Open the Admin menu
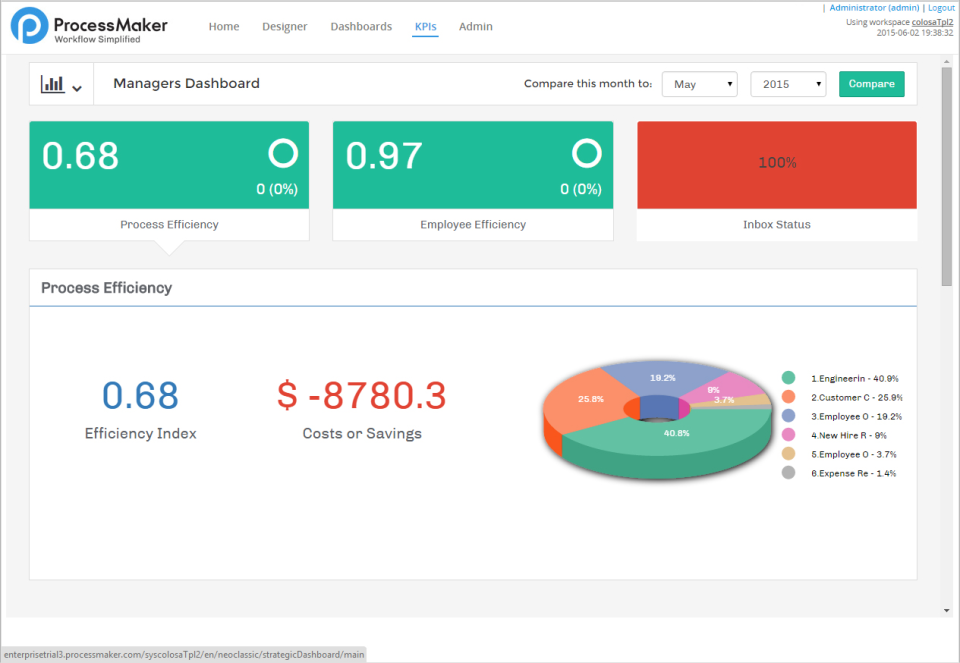960x663 pixels. pos(475,26)
